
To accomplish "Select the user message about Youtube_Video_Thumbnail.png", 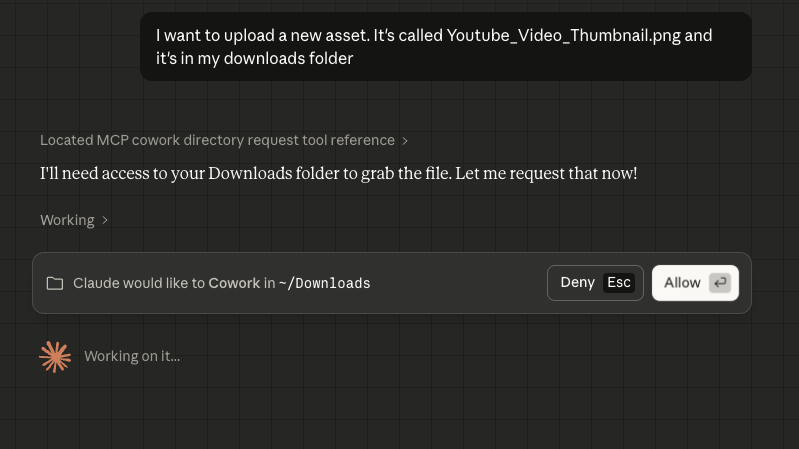I will pos(446,46).
